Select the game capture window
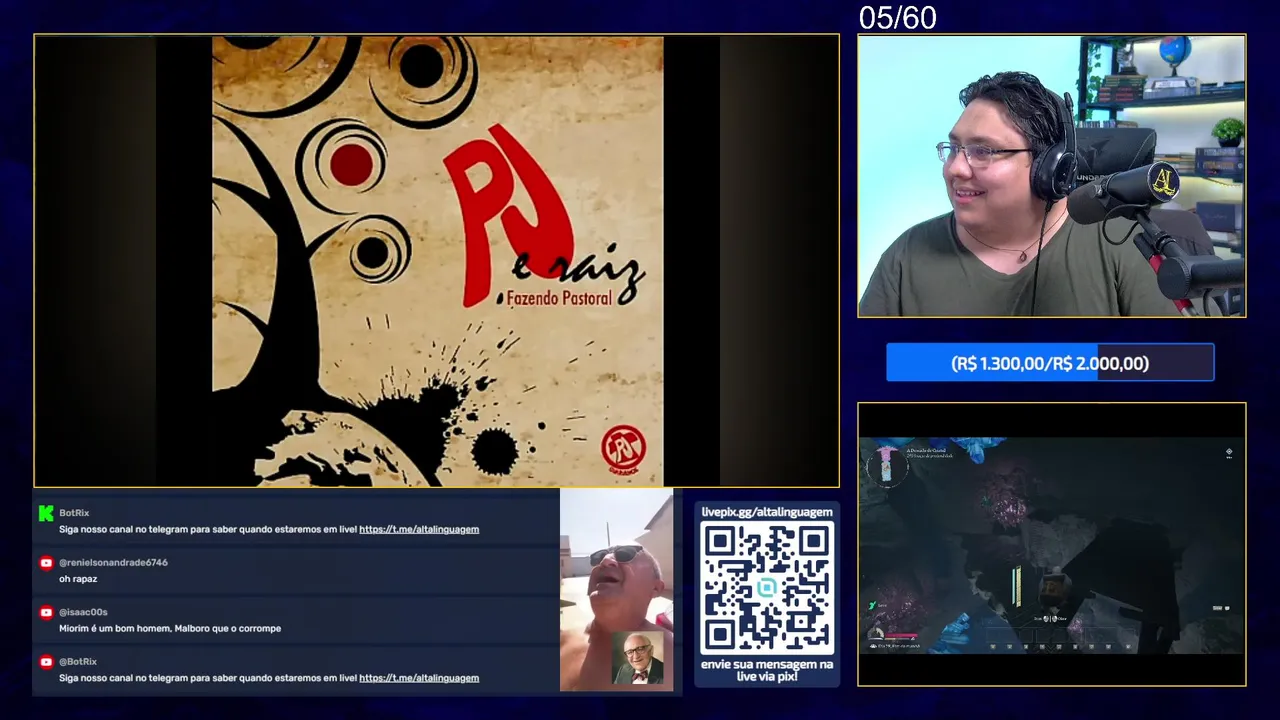This screenshot has width=1280, height=720. (1052, 544)
